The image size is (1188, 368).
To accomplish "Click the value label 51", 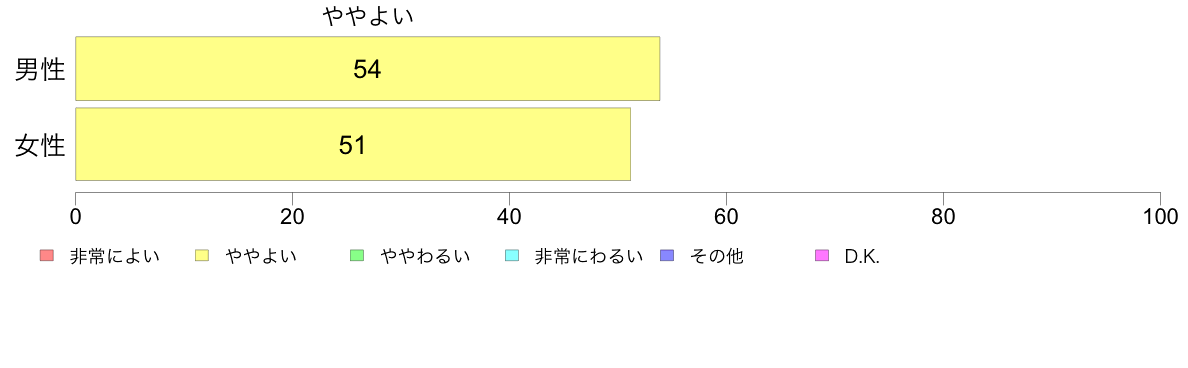I will [352, 145].
